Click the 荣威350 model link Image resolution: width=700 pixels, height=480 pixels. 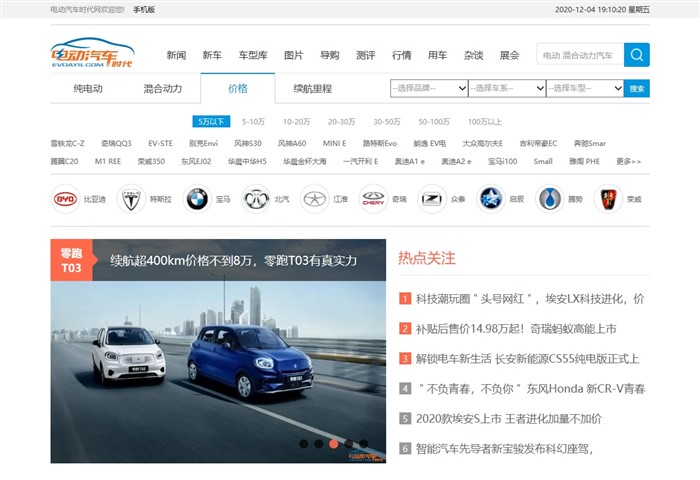pos(151,161)
